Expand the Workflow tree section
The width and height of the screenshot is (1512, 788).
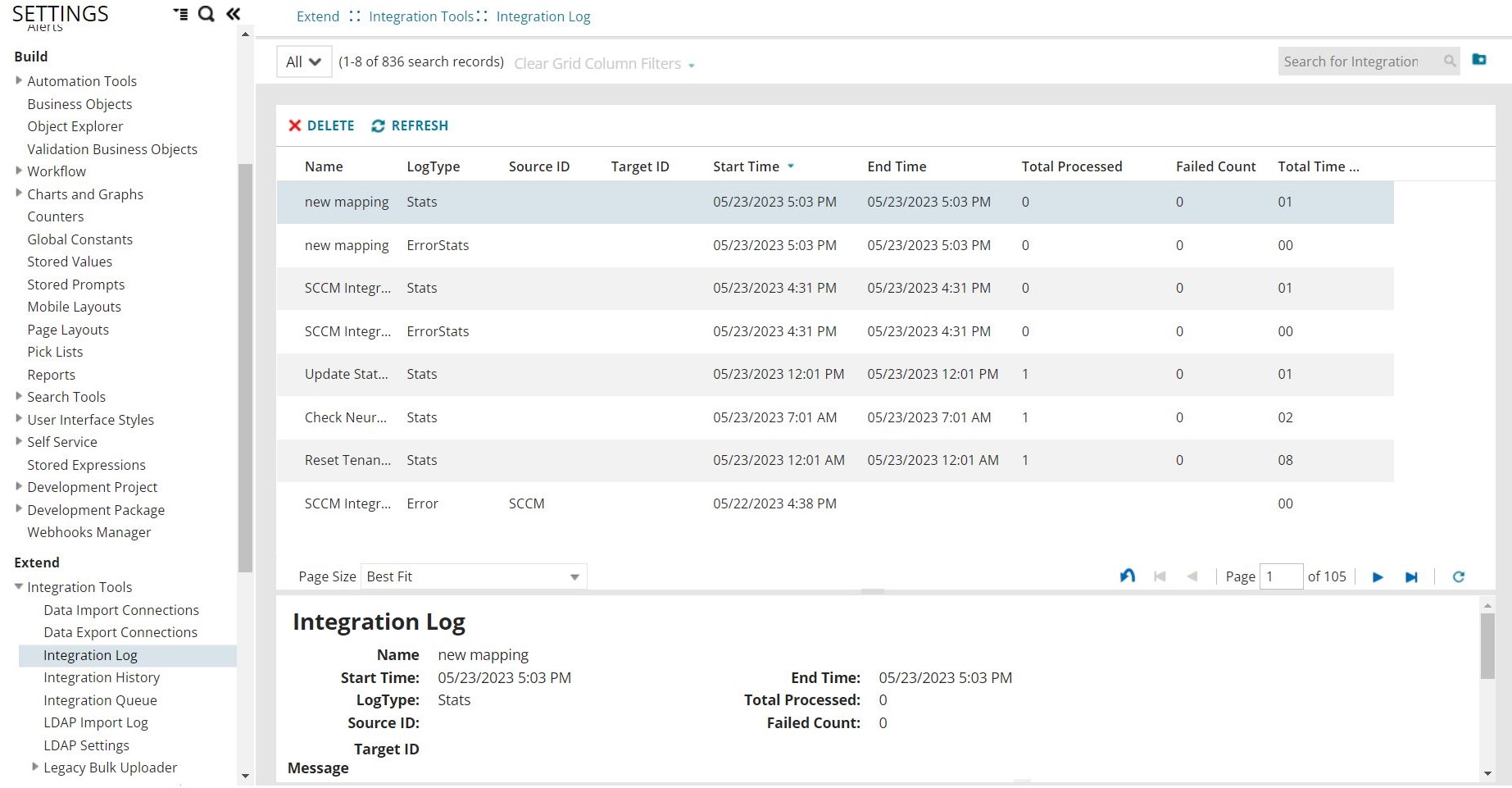(x=19, y=171)
